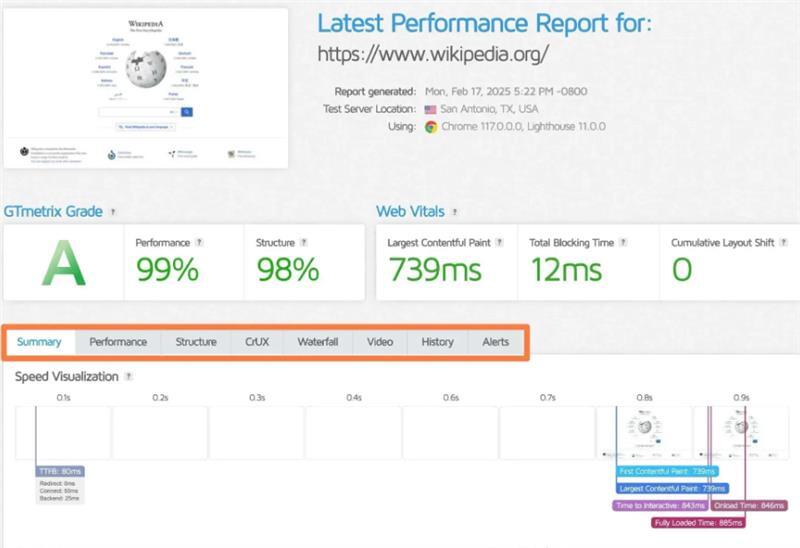Click Total Blocking Time help icon

(623, 242)
